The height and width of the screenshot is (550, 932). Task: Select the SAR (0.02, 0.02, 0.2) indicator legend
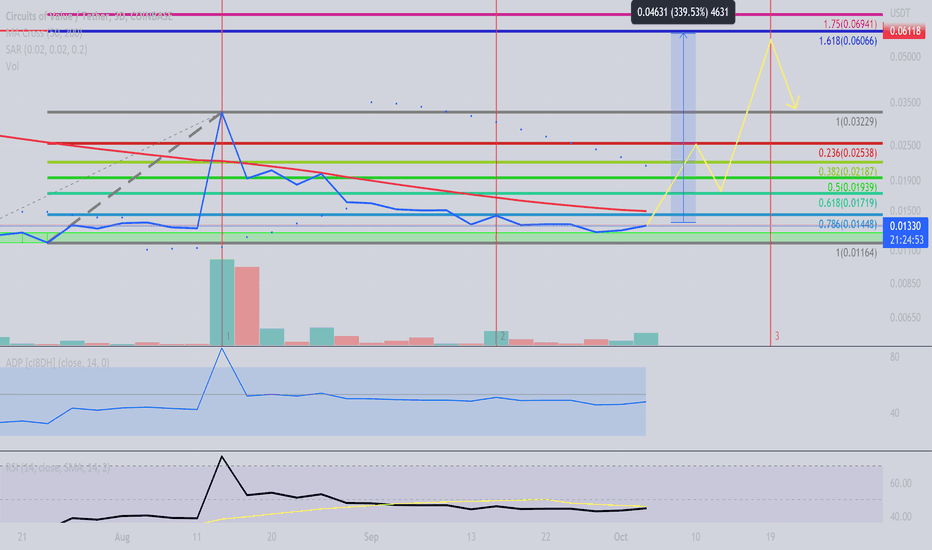point(46,49)
